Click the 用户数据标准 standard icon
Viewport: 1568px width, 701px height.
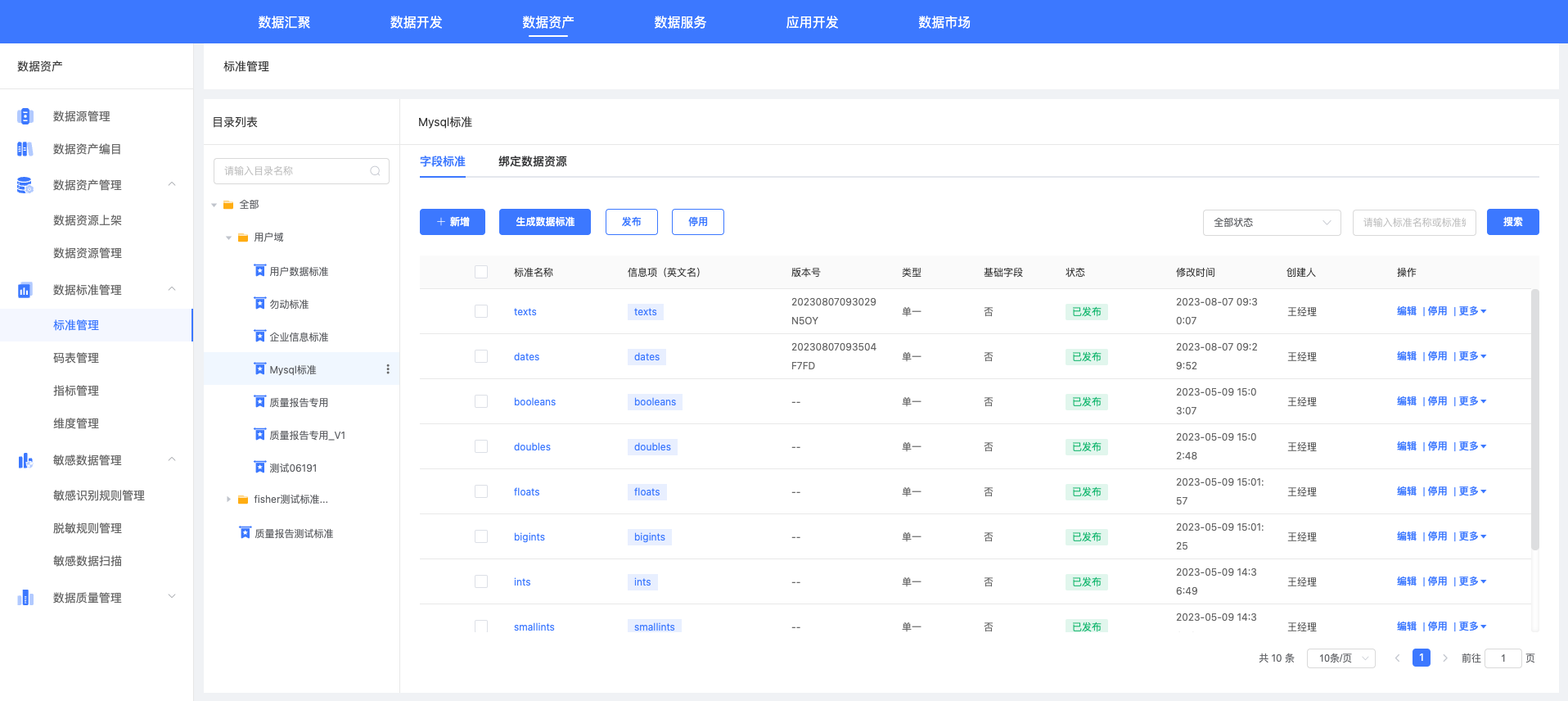[x=260, y=271]
